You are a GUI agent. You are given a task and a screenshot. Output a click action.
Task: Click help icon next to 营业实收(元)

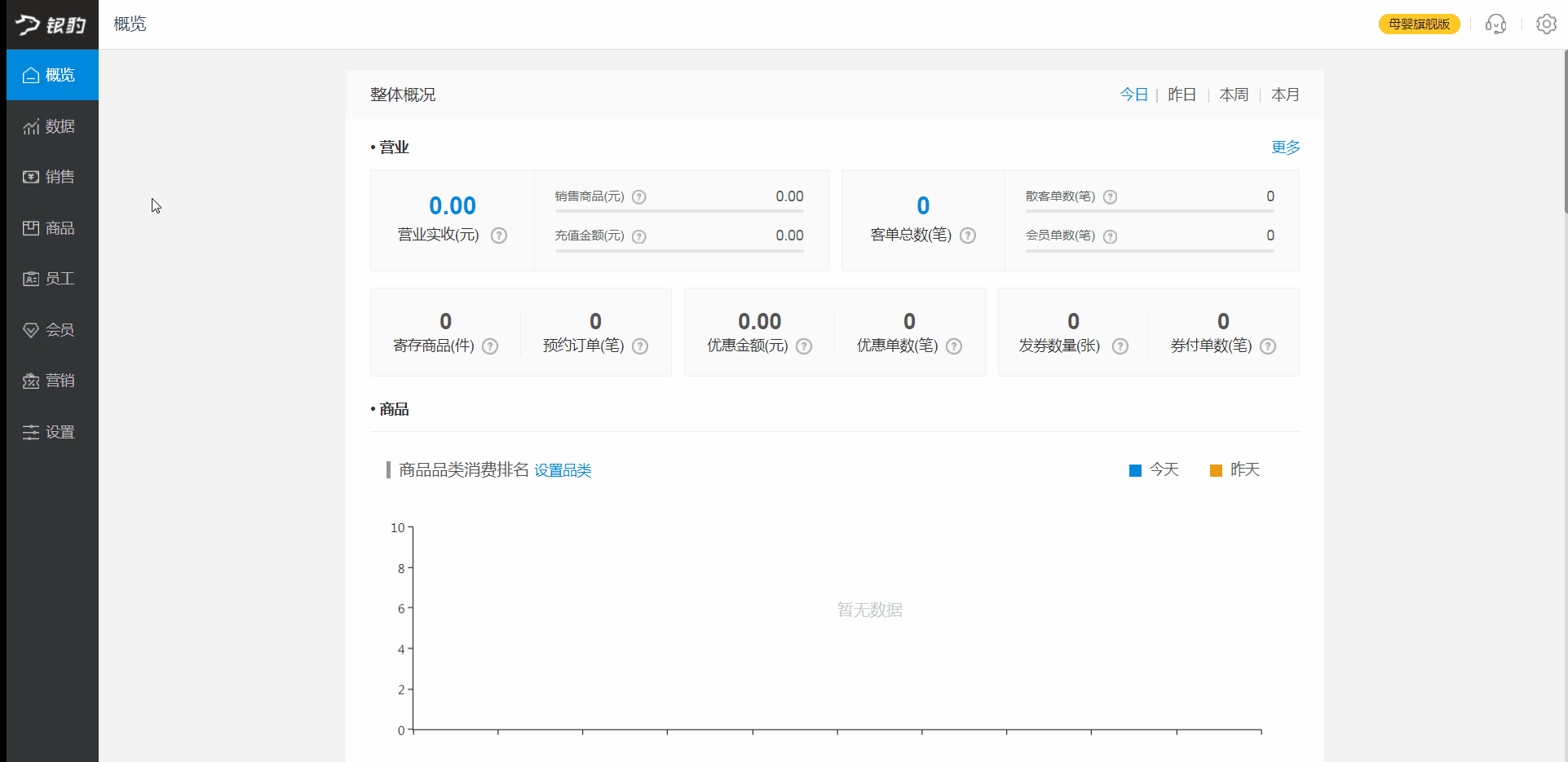tap(499, 236)
